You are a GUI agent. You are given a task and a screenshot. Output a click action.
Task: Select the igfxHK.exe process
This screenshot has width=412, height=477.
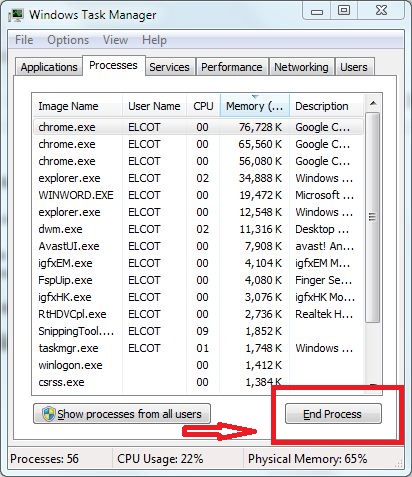coord(198,297)
